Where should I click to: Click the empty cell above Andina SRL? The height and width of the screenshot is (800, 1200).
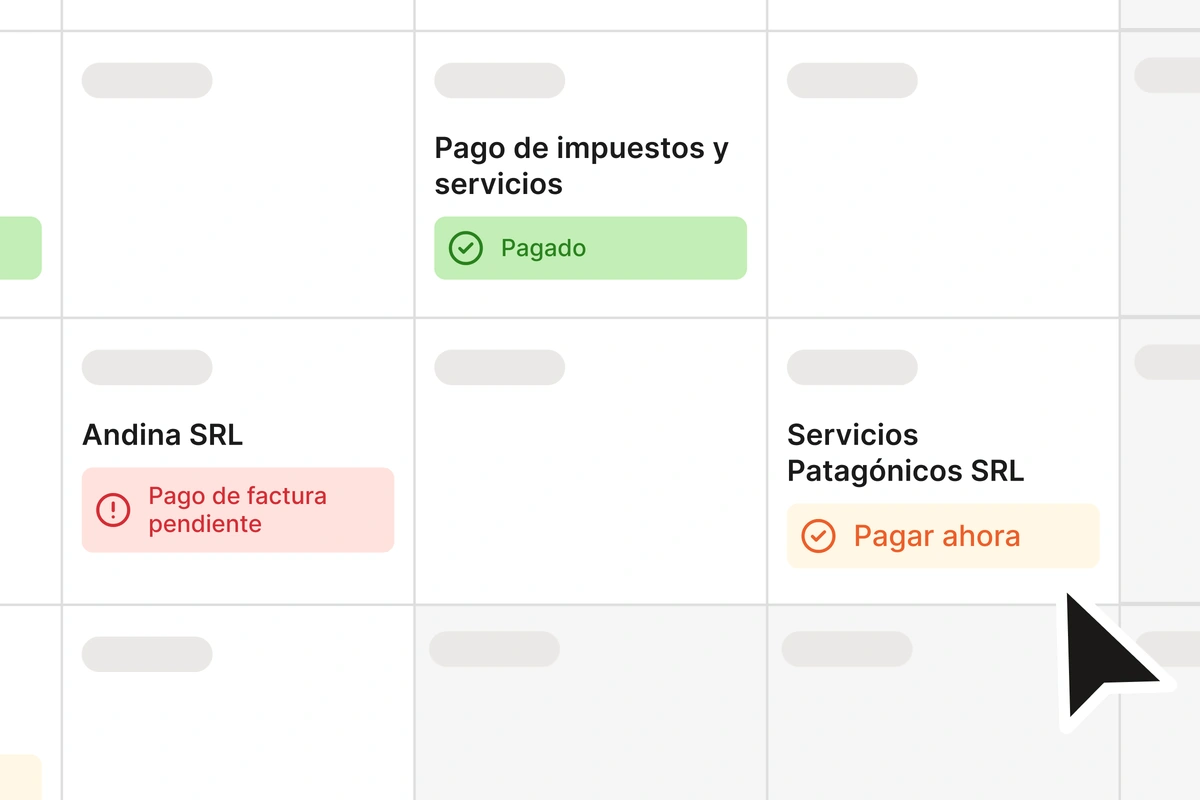[238, 200]
